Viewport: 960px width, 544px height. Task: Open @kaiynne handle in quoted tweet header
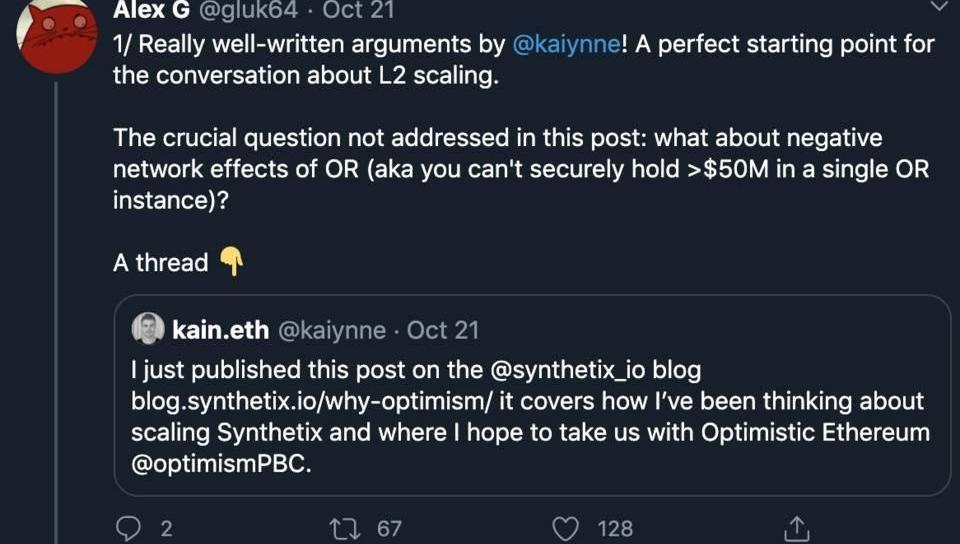pos(331,330)
